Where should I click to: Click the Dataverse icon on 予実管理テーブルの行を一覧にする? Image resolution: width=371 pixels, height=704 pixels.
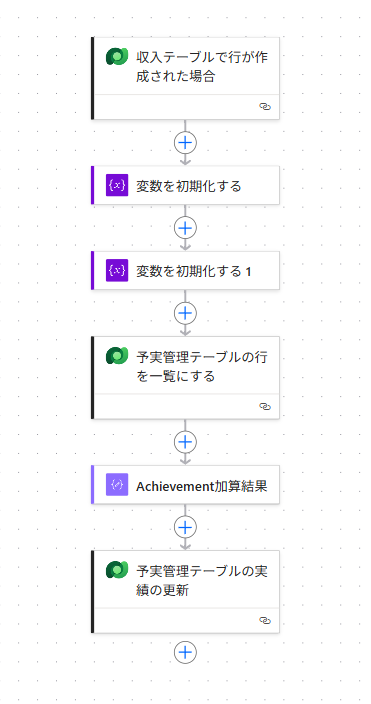pyautogui.click(x=117, y=356)
